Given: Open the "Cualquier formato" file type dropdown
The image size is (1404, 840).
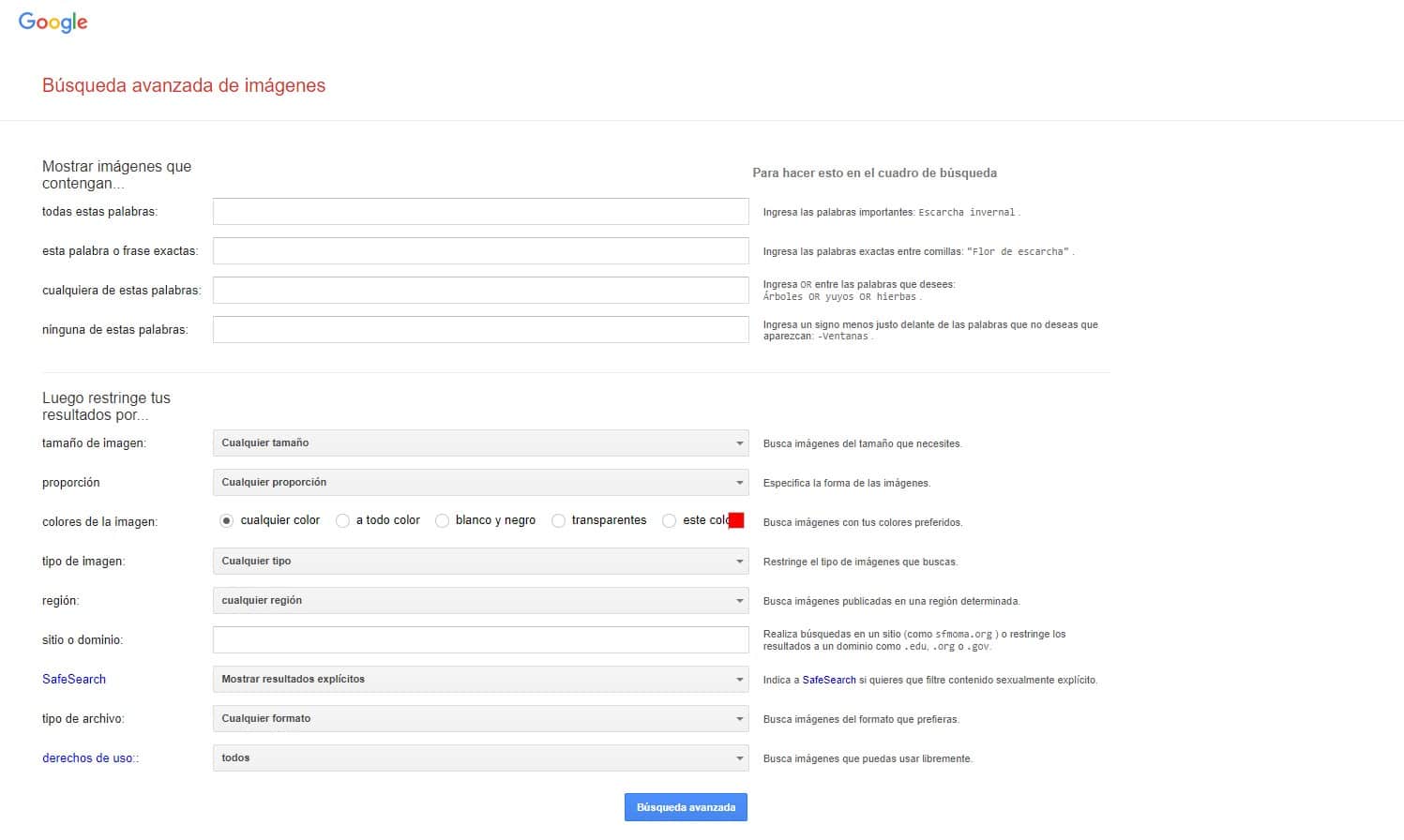Looking at the screenshot, I should coord(480,718).
